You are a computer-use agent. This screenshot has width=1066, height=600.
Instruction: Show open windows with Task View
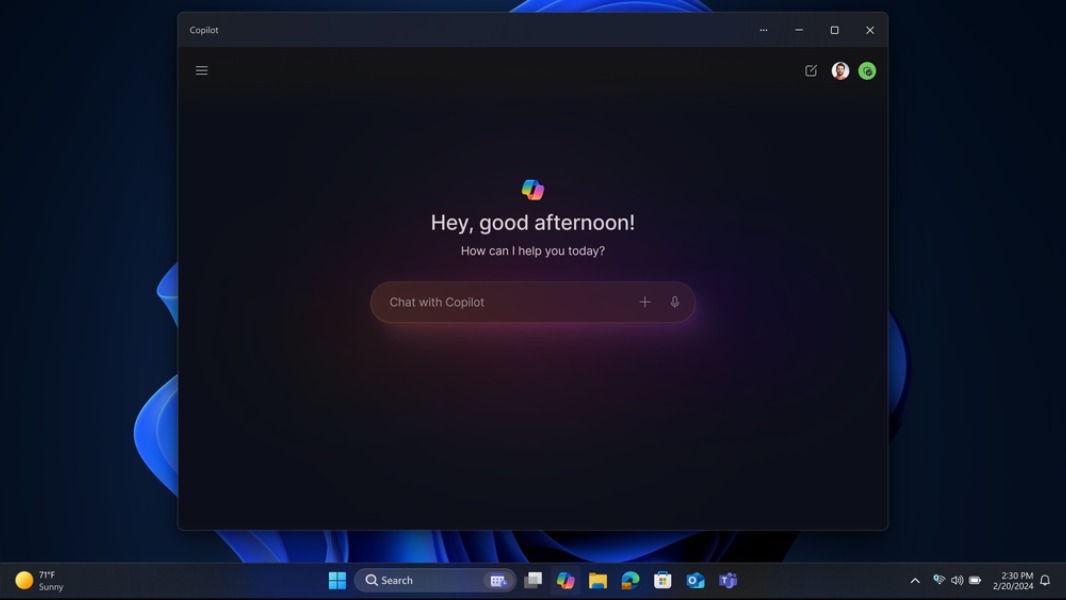pyautogui.click(x=533, y=580)
